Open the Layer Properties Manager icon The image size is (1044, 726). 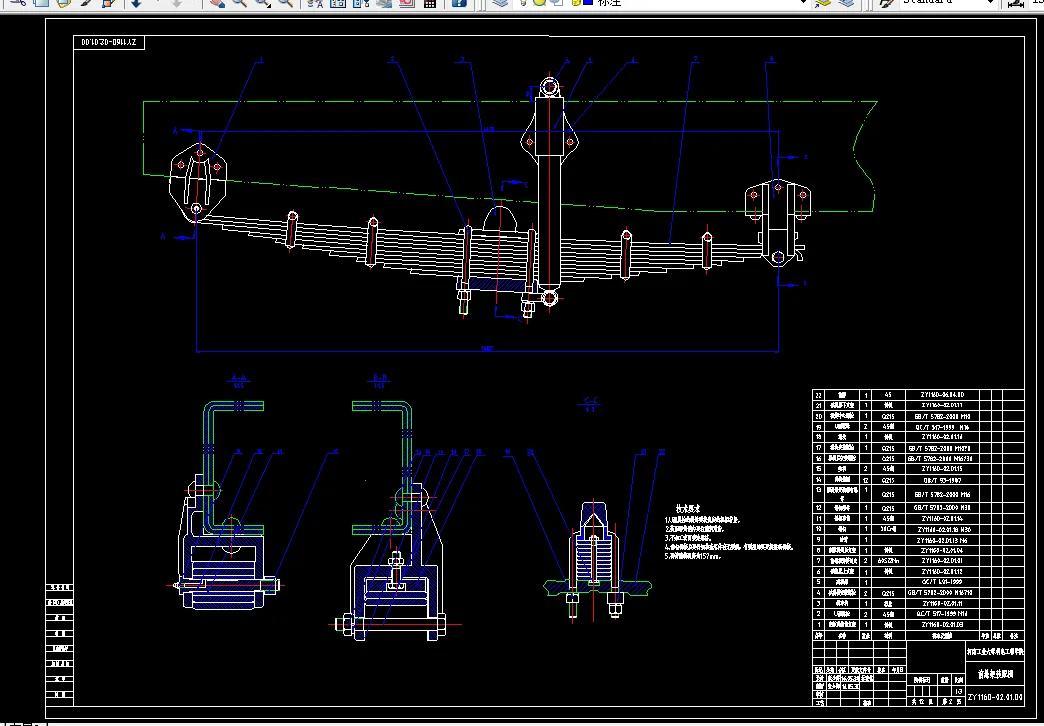501,3
